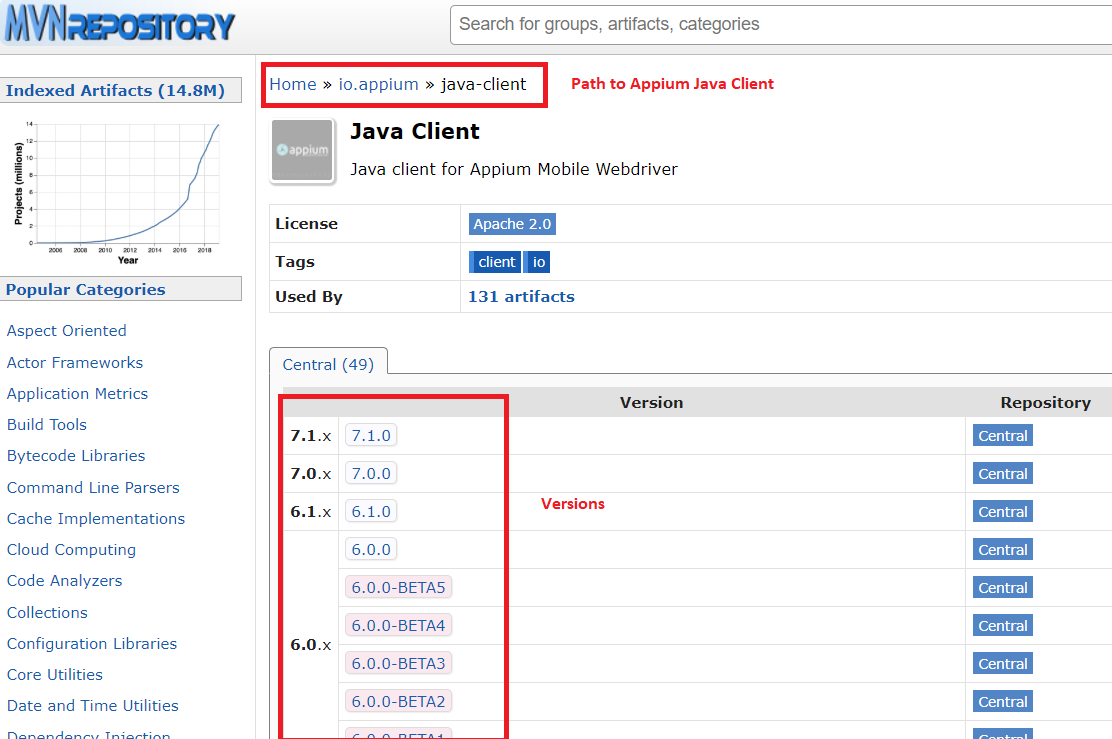Click Central repository for 6.0.0-BETA4

coord(1002,626)
